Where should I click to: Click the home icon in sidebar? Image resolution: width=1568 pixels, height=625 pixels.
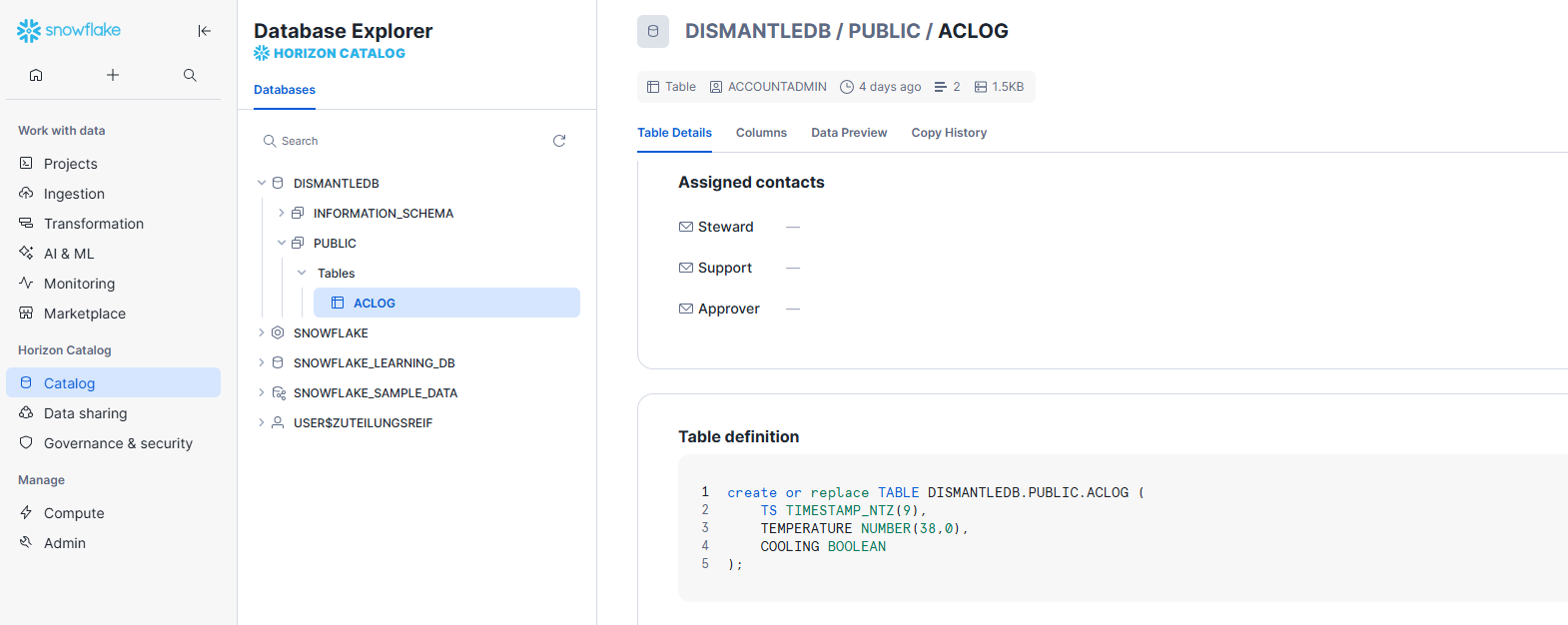36,75
